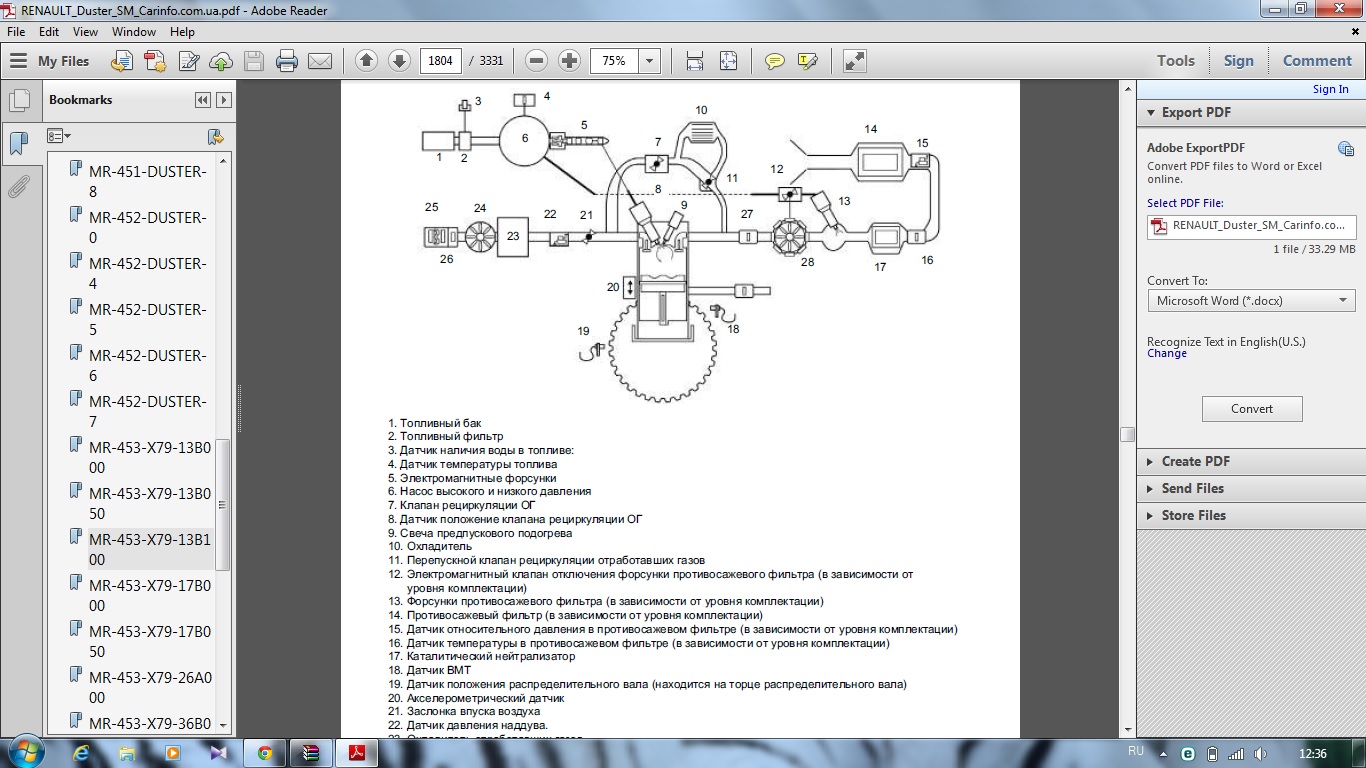
Task: Click the Fit Width scrolling icon
Action: pyautogui.click(x=695, y=61)
